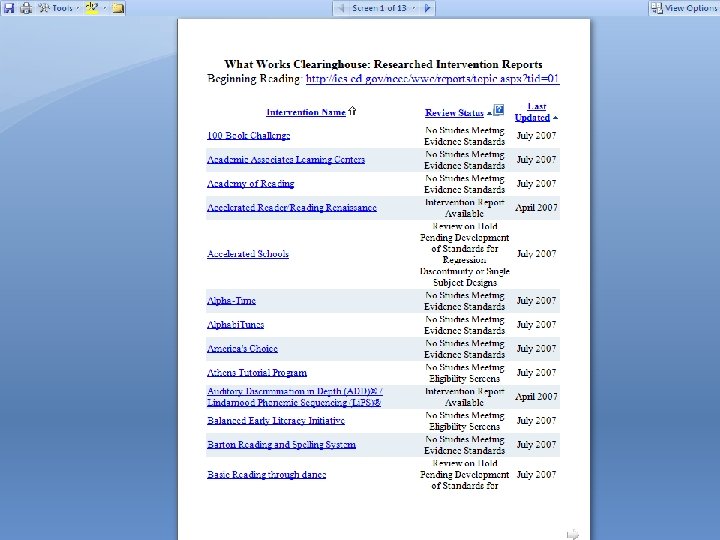720x540 pixels.
Task: Click Intervention Report Available in Auditory row
Action: 464,397
